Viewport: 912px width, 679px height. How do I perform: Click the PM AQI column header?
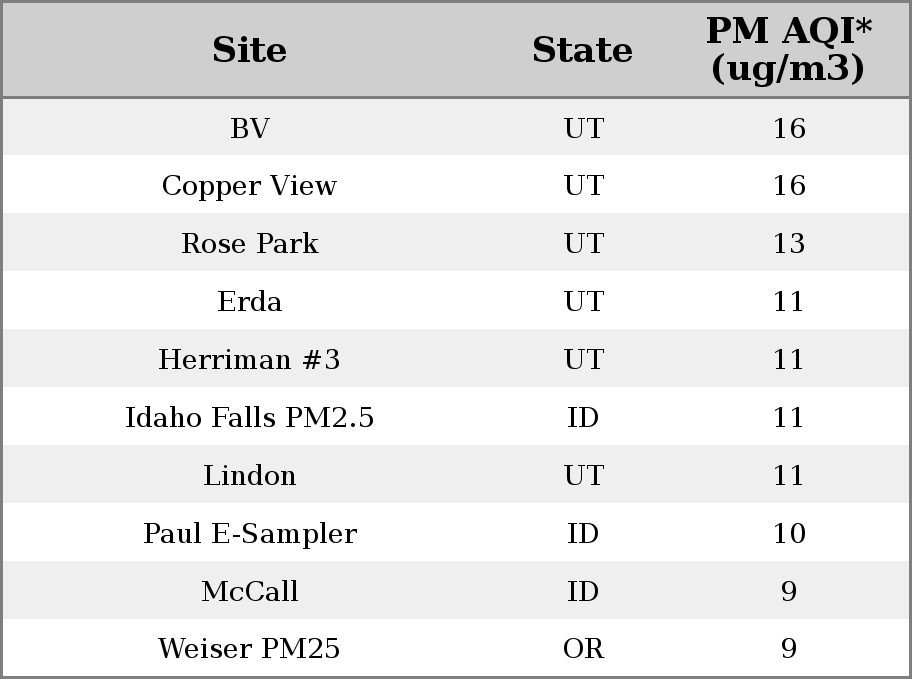click(789, 49)
